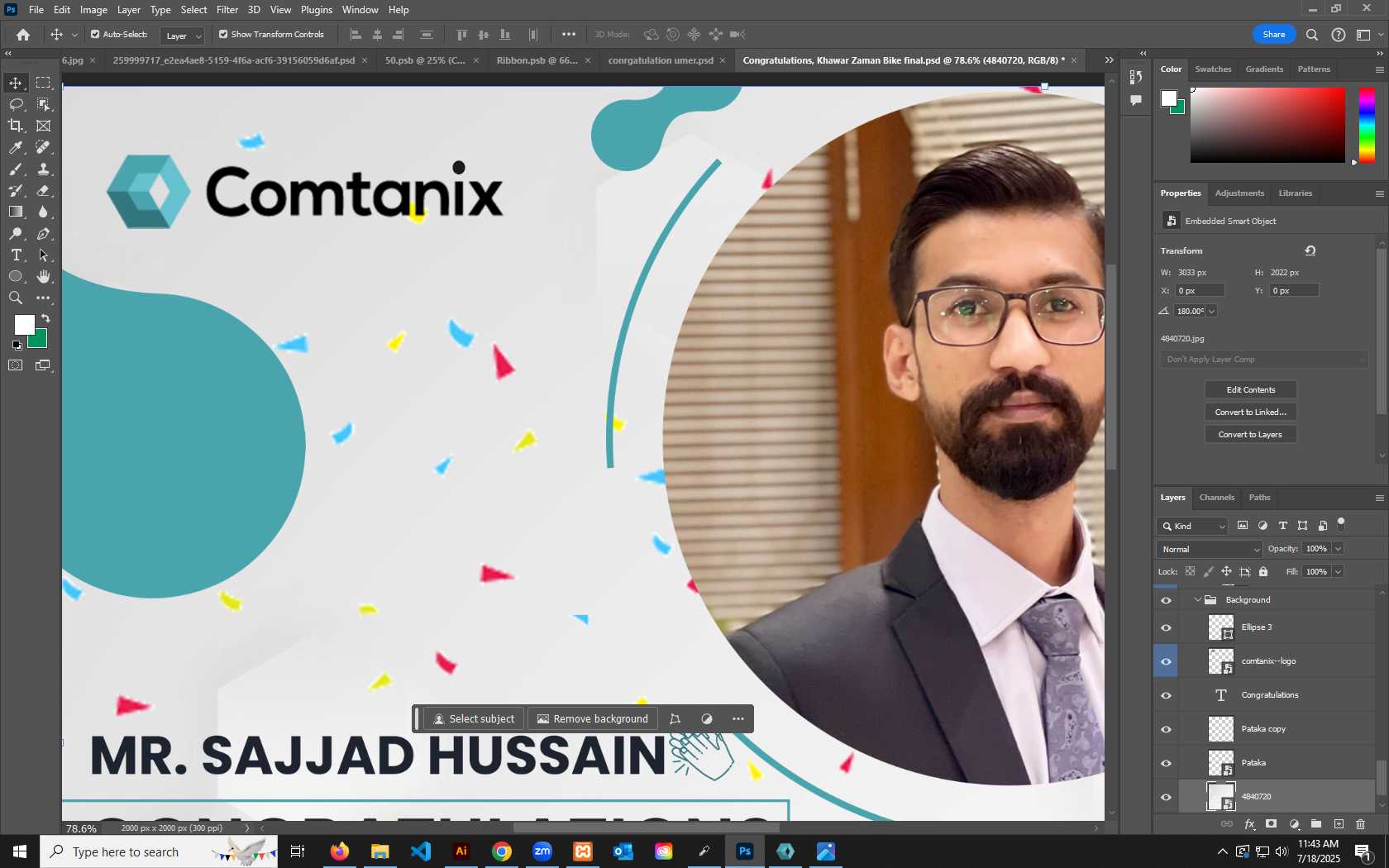The width and height of the screenshot is (1389, 868).
Task: Hide the Pataka copy layer
Action: 1166,729
